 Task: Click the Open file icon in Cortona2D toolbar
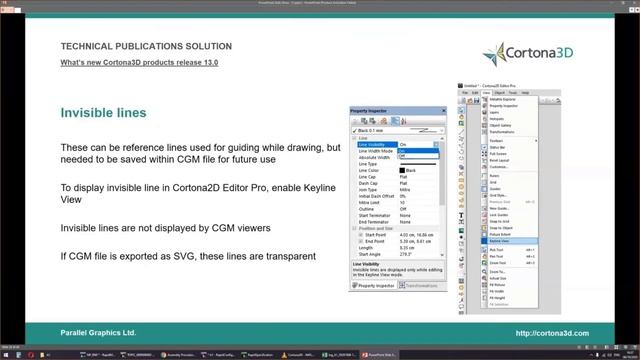pyautogui.click(x=470, y=100)
